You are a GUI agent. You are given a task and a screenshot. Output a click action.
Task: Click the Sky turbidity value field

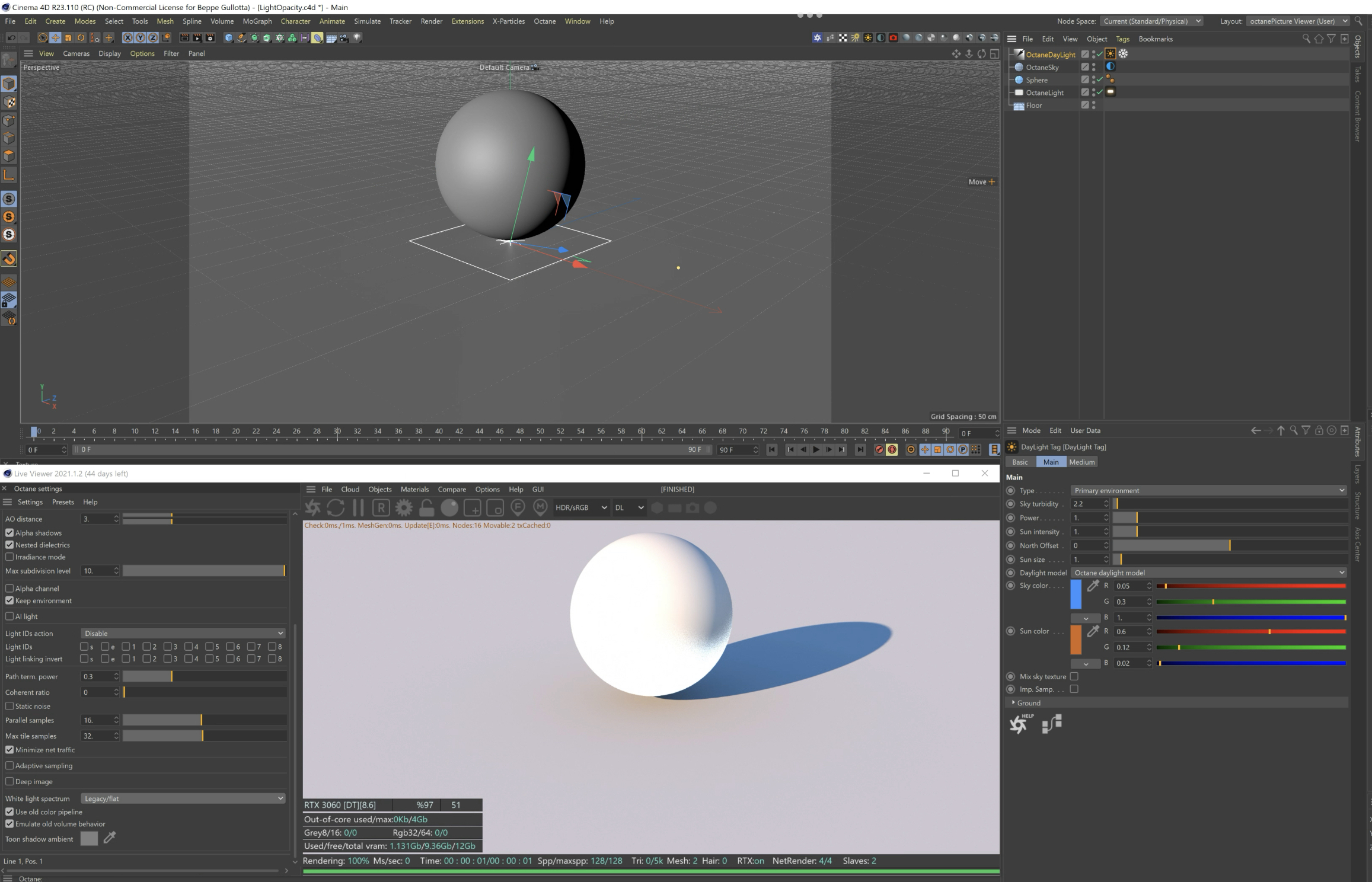pos(1087,504)
